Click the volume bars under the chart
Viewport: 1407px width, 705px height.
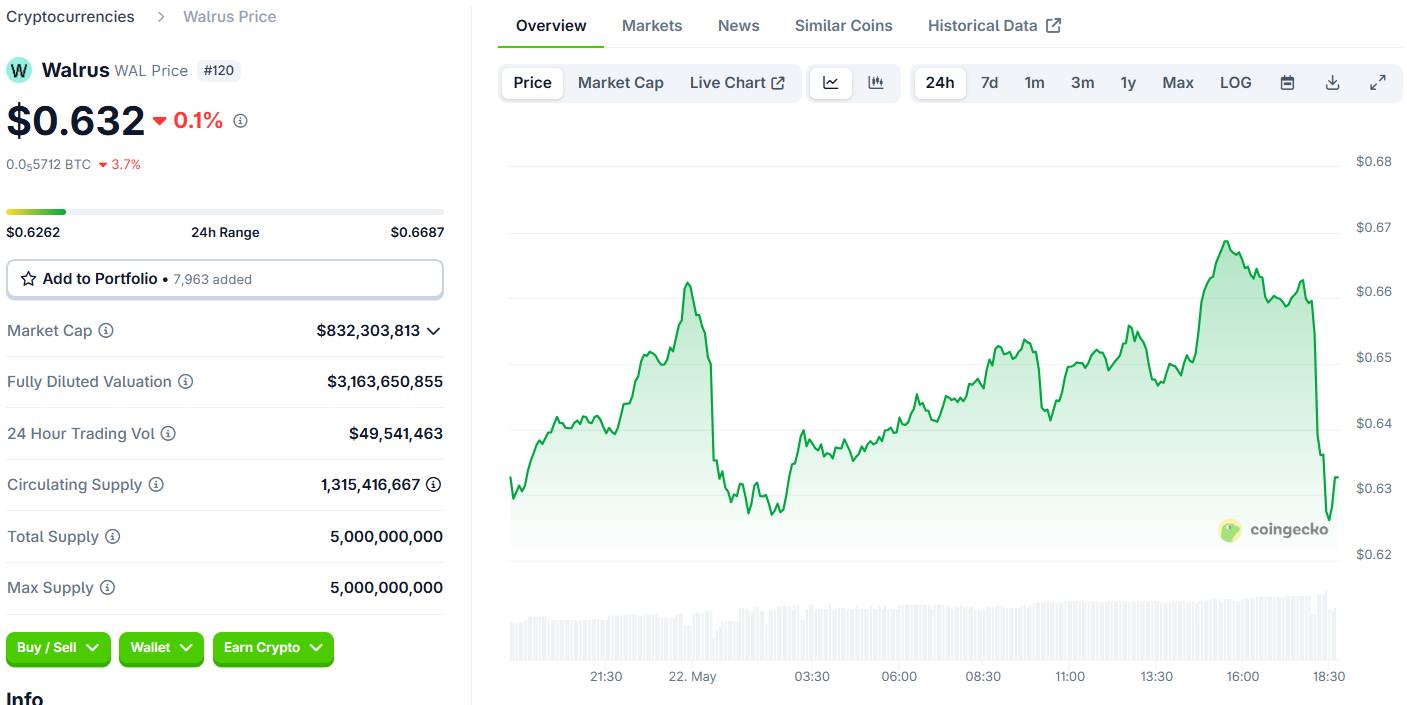(924, 625)
